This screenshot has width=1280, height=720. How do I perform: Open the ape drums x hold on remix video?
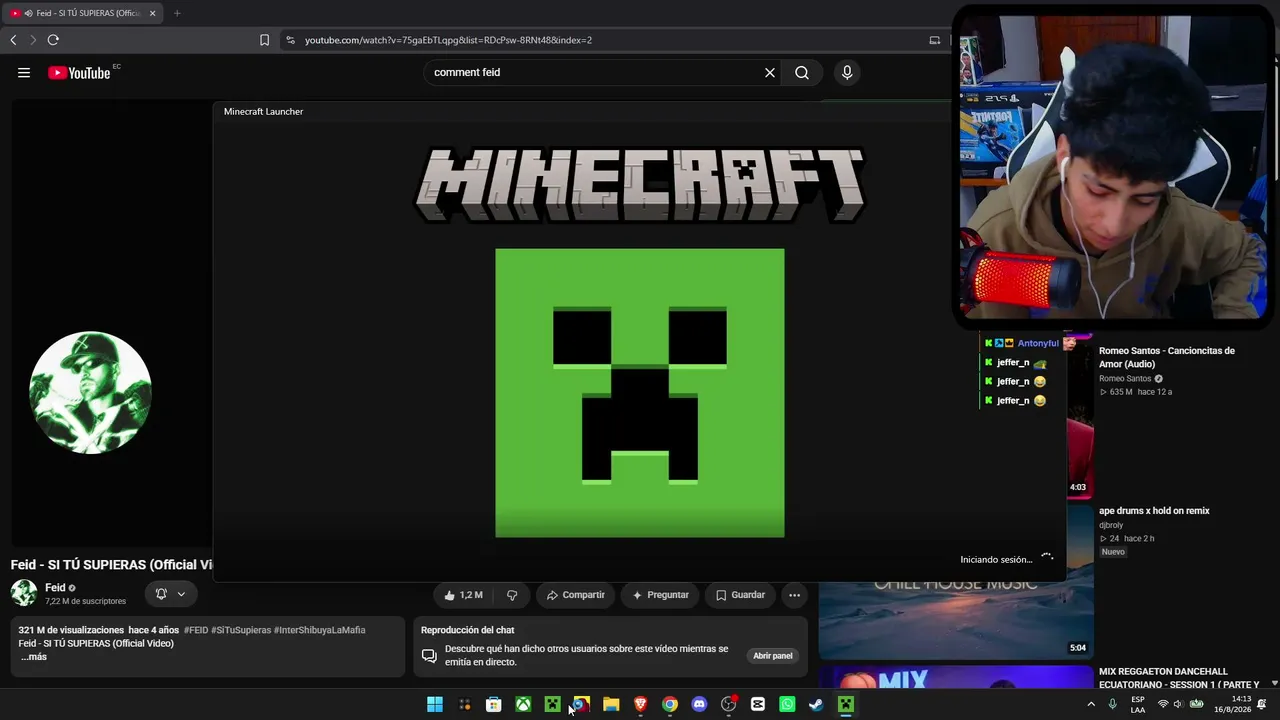[1154, 511]
